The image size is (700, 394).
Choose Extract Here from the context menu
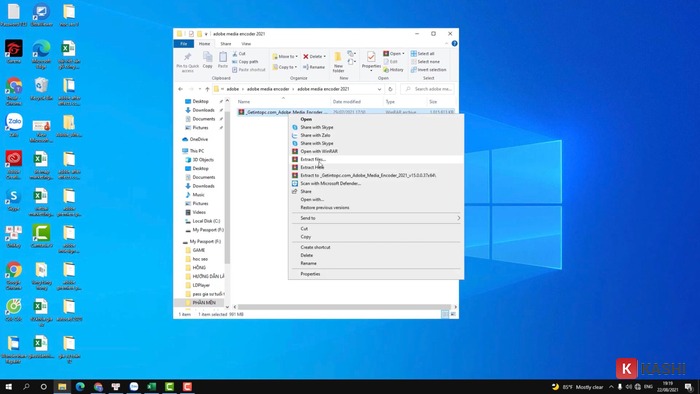[375, 167]
